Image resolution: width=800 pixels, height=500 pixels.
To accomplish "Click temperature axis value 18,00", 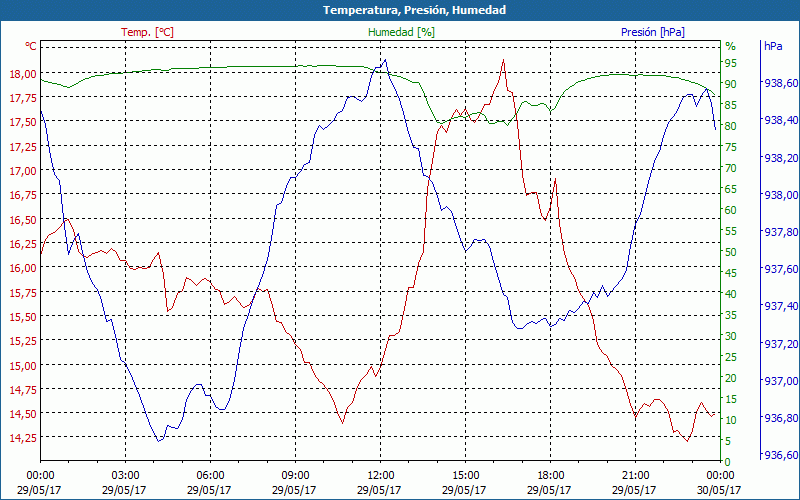I will (x=23, y=73).
